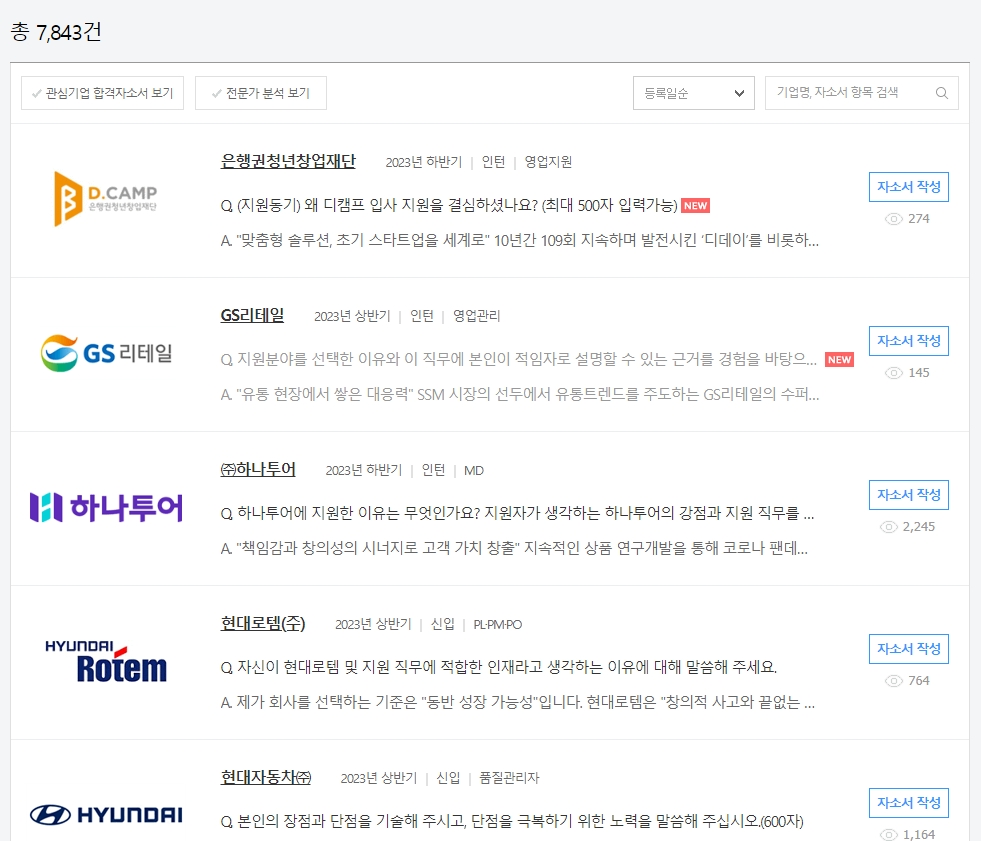
Task: Open 은행권청년창업재단 company link
Action: pos(288,161)
